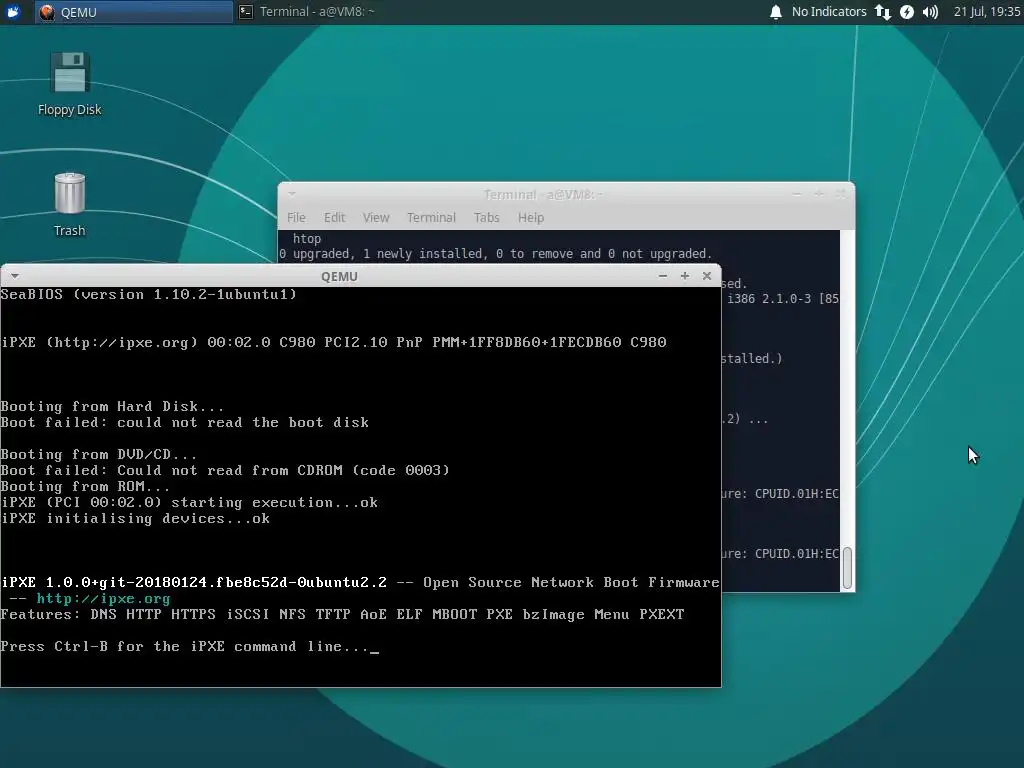Open the network connection arrows icon
Screen dimensions: 1024x768
click(883, 12)
